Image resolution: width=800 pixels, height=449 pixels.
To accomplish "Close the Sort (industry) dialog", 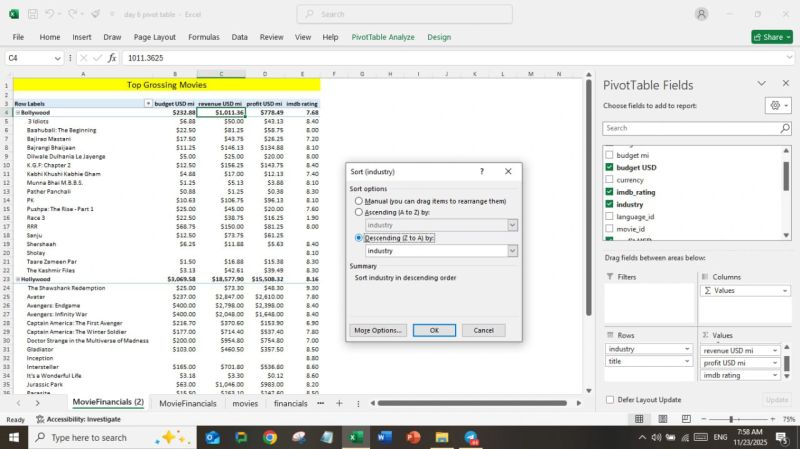I will (508, 171).
